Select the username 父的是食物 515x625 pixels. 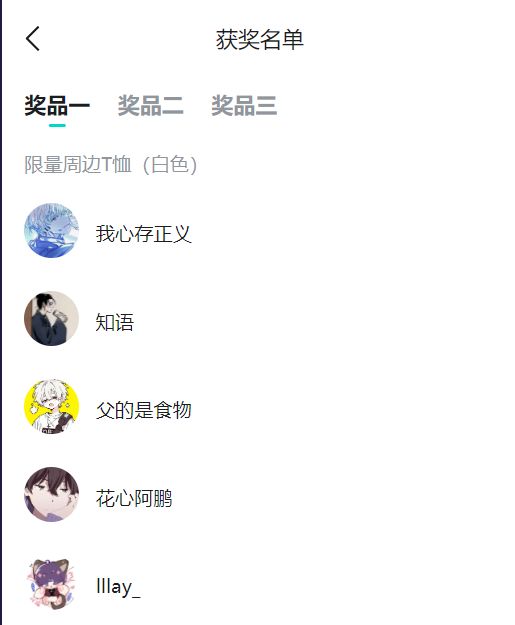pos(143,410)
